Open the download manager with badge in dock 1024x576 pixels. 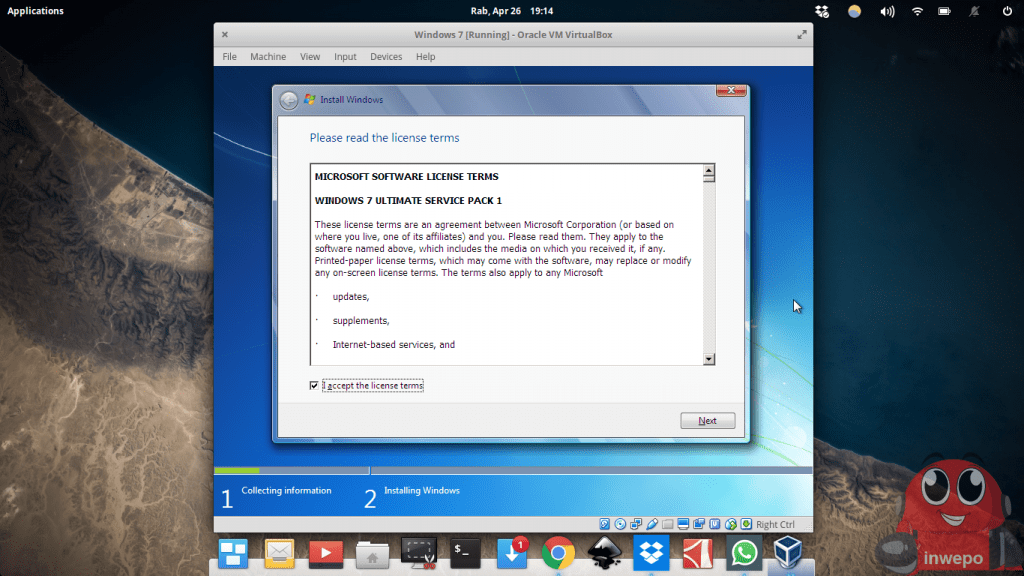click(512, 552)
